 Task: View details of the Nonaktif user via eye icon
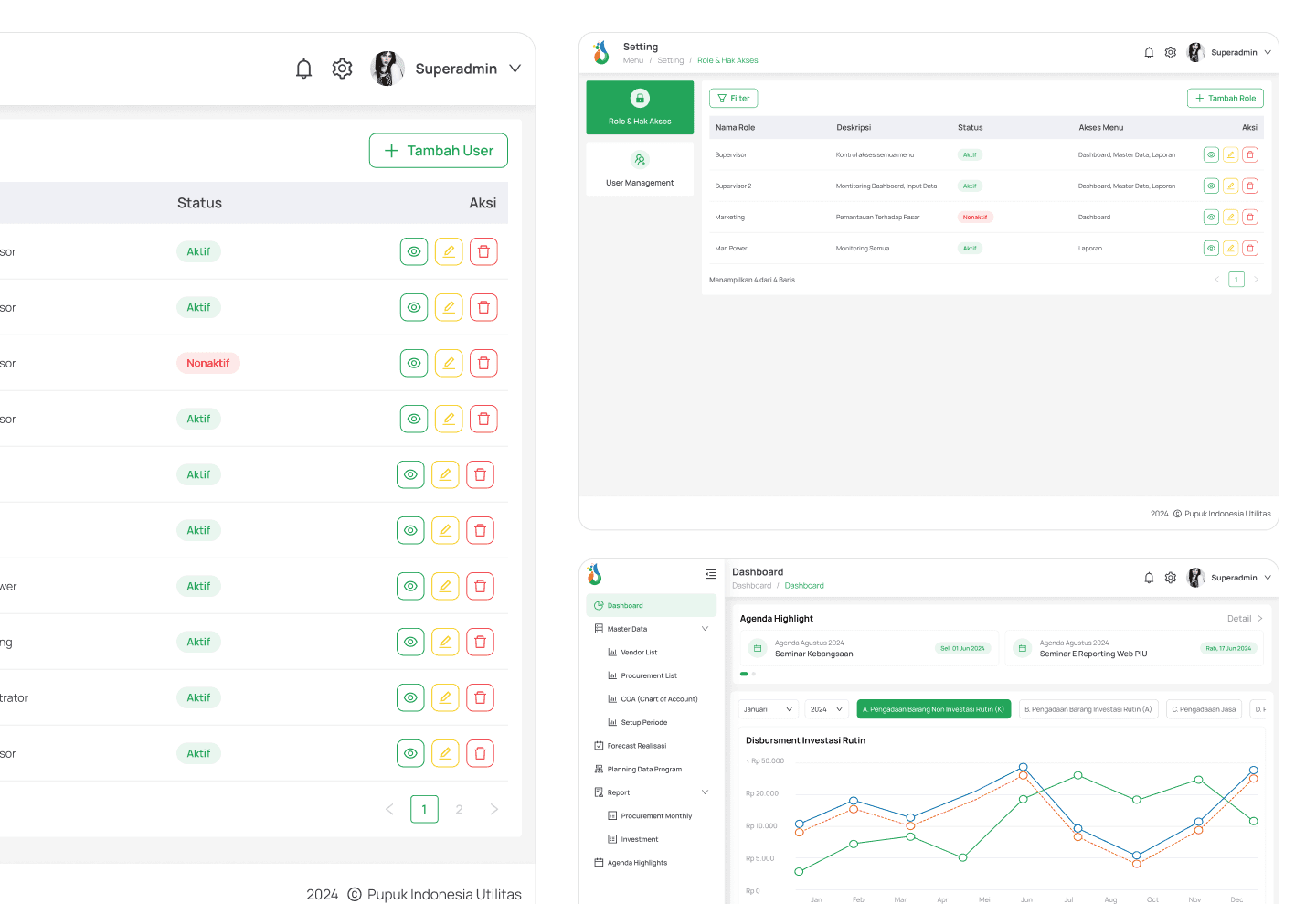[x=414, y=363]
